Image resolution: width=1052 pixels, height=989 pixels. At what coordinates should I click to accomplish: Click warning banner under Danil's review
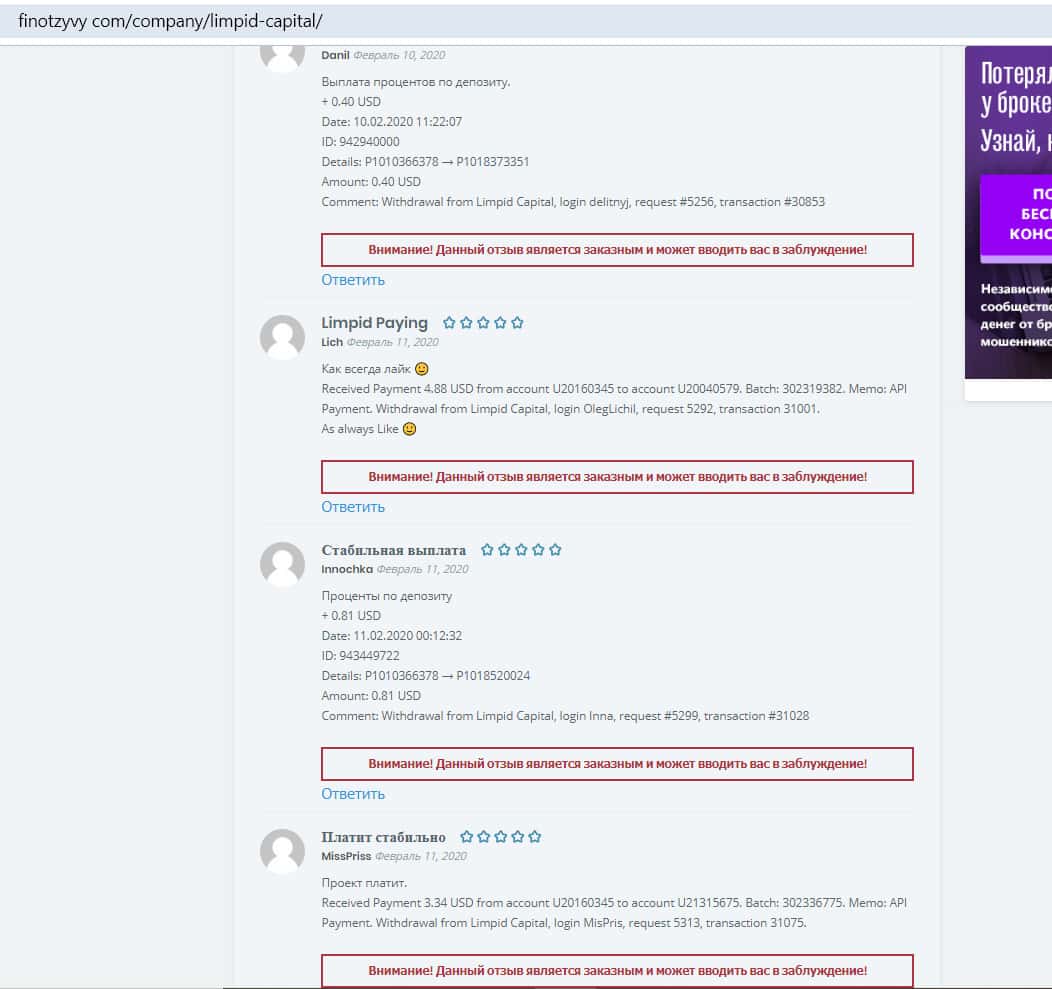[617, 250]
